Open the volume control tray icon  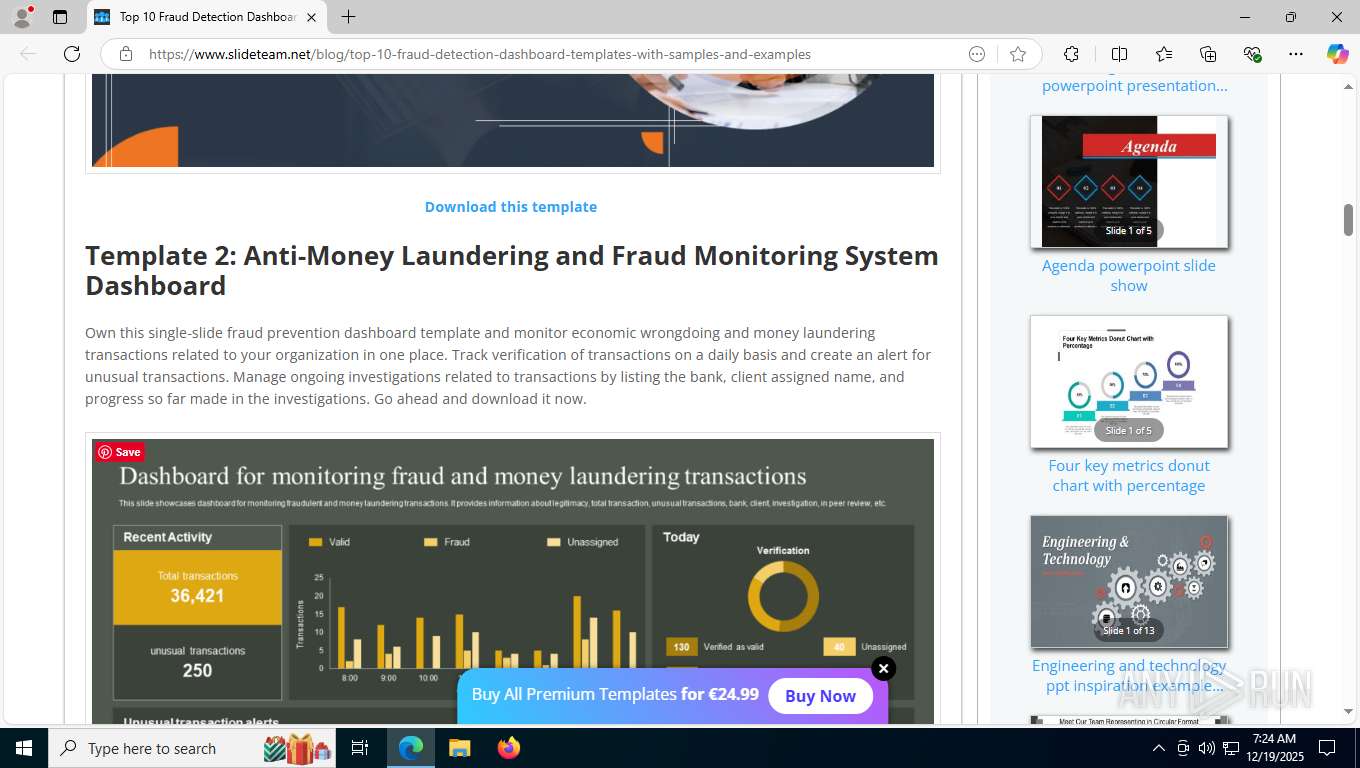(x=1206, y=748)
